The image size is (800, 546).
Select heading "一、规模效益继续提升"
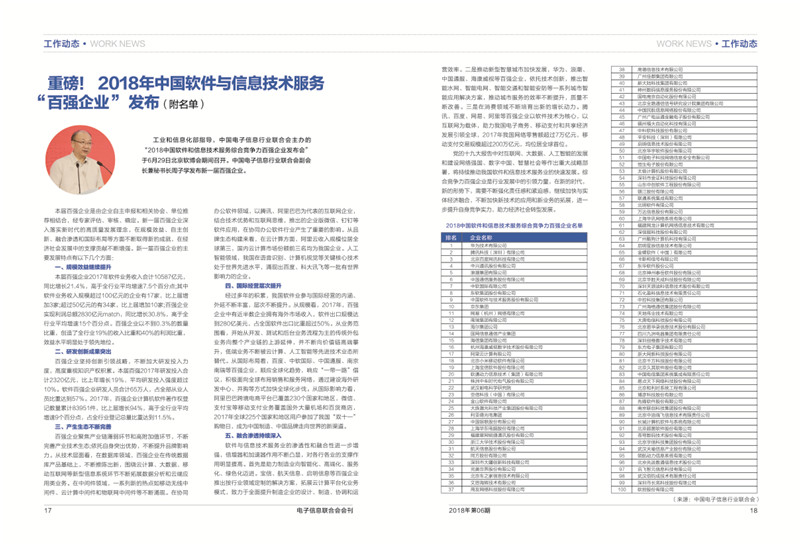coord(83,267)
